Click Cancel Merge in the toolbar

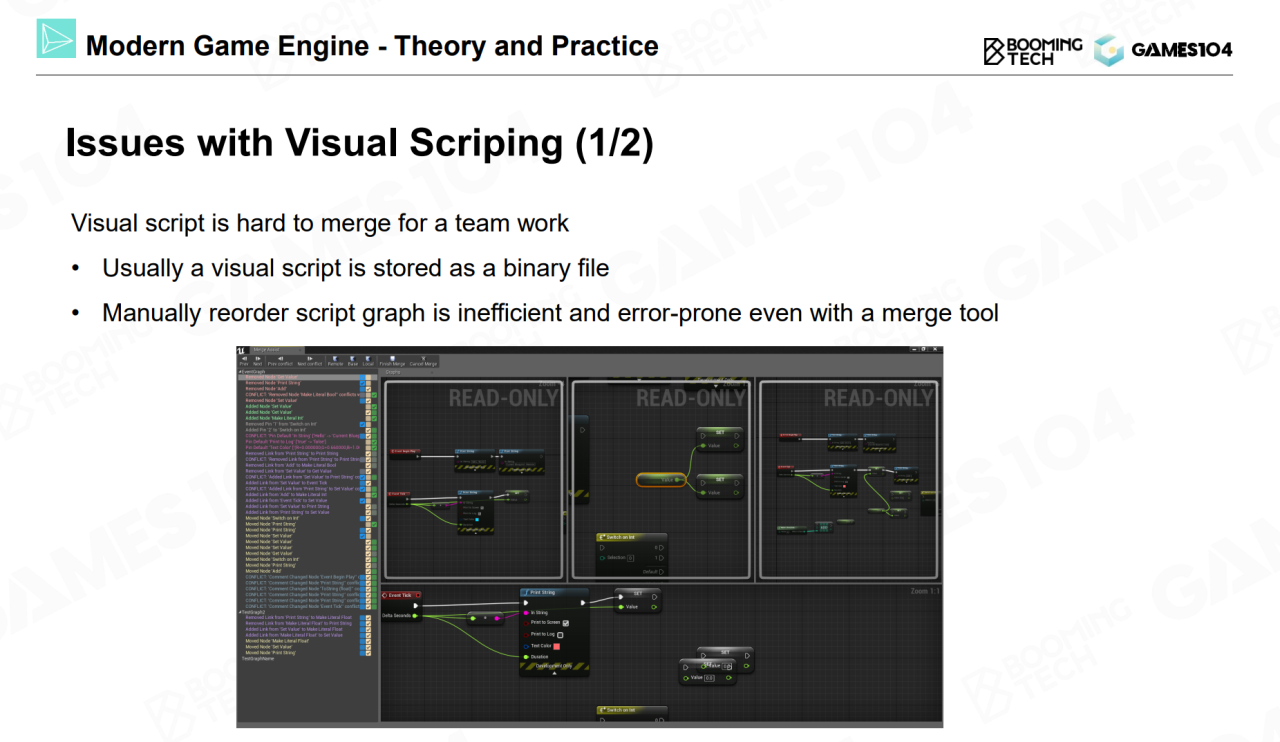[423, 361]
